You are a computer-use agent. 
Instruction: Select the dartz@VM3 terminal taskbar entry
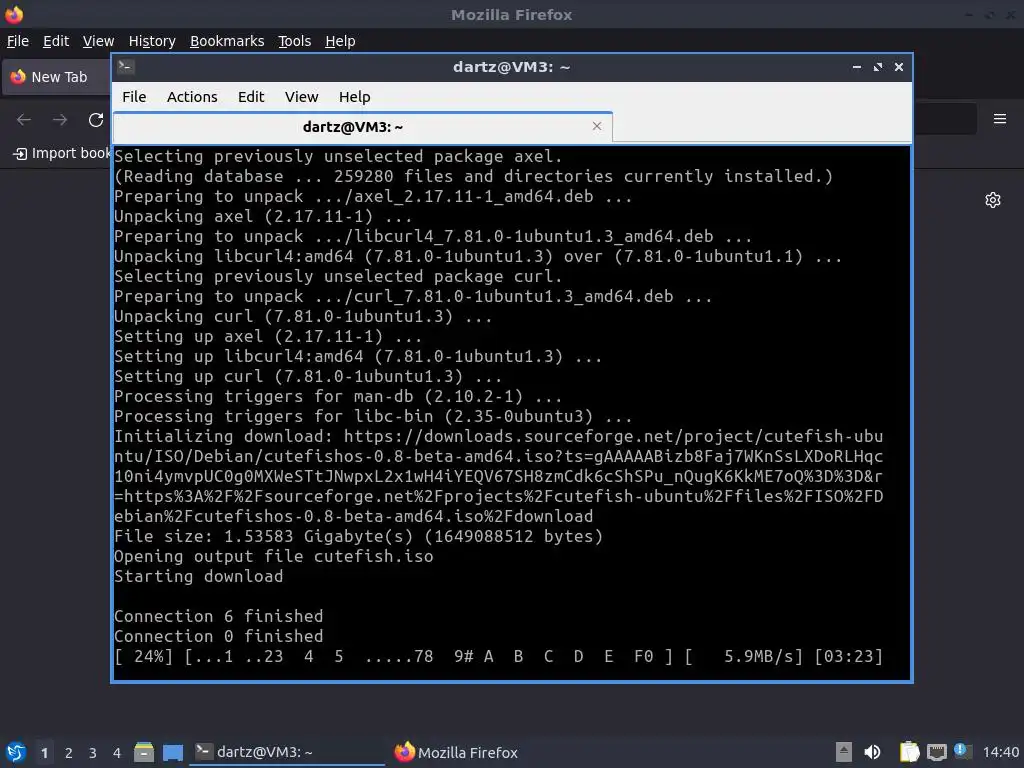(287, 752)
